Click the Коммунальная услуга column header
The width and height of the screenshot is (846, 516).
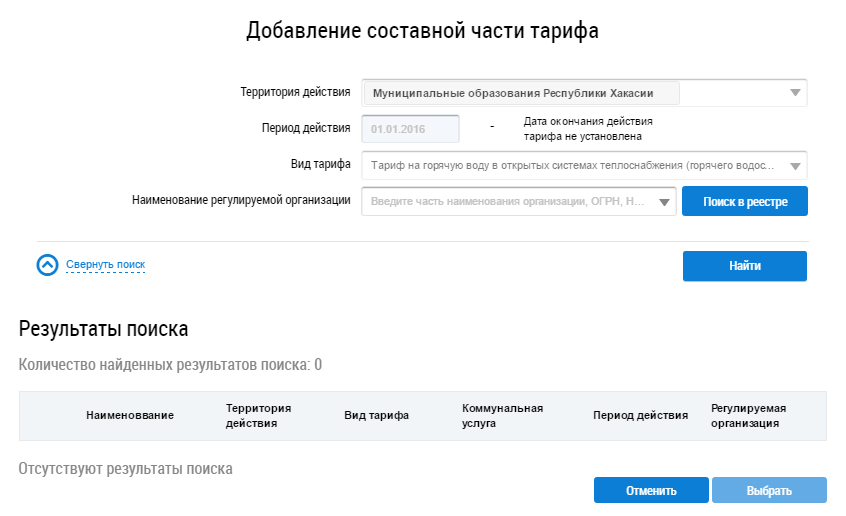(x=502, y=416)
